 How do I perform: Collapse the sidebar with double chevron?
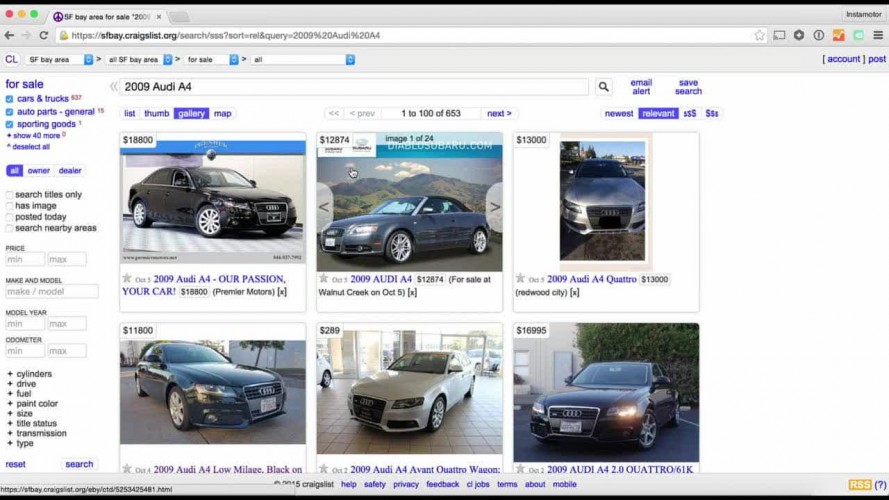coord(113,87)
